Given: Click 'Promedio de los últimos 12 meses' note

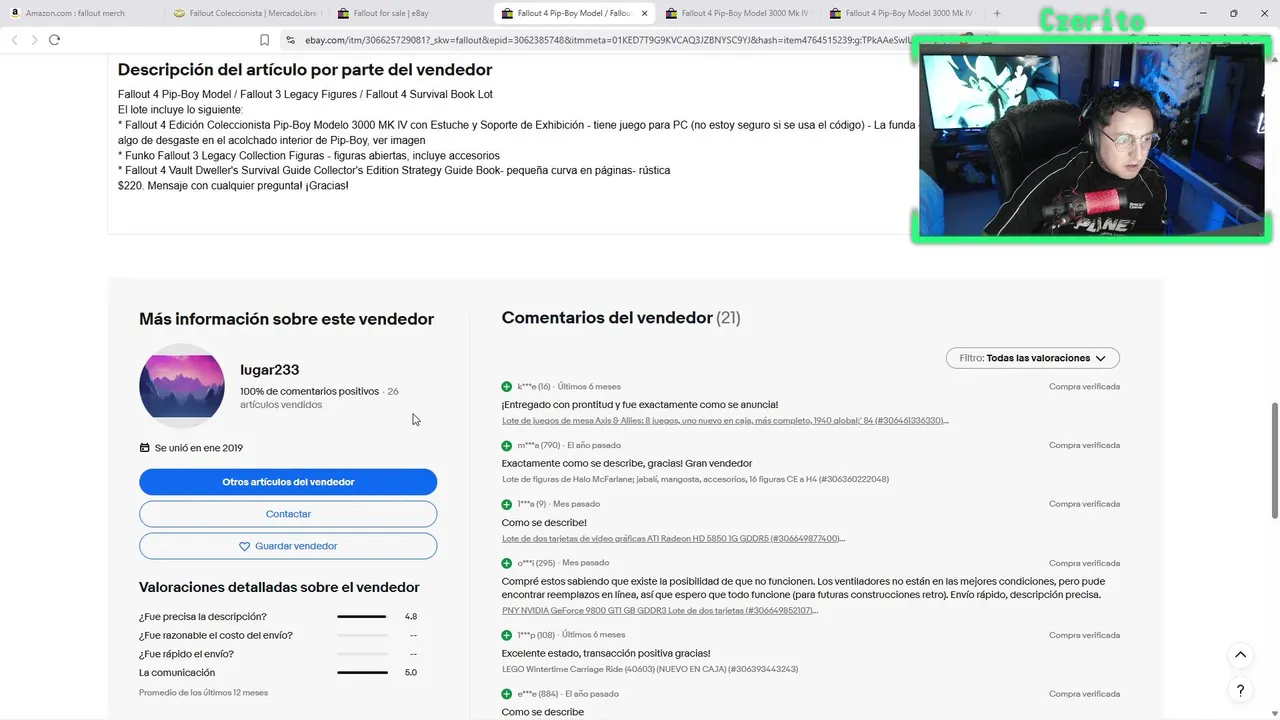Looking at the screenshot, I should 203,692.
